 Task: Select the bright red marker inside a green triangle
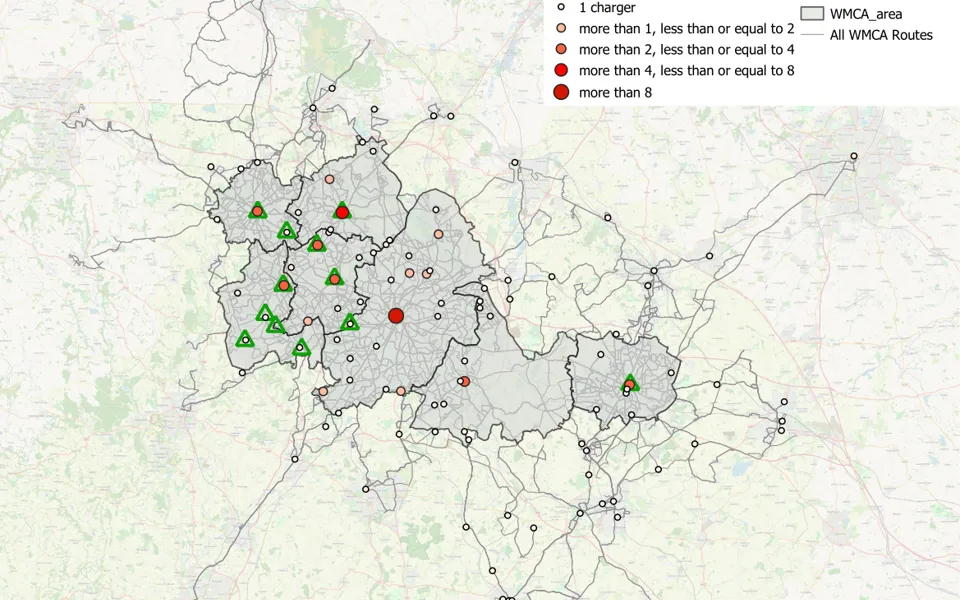[x=342, y=211]
